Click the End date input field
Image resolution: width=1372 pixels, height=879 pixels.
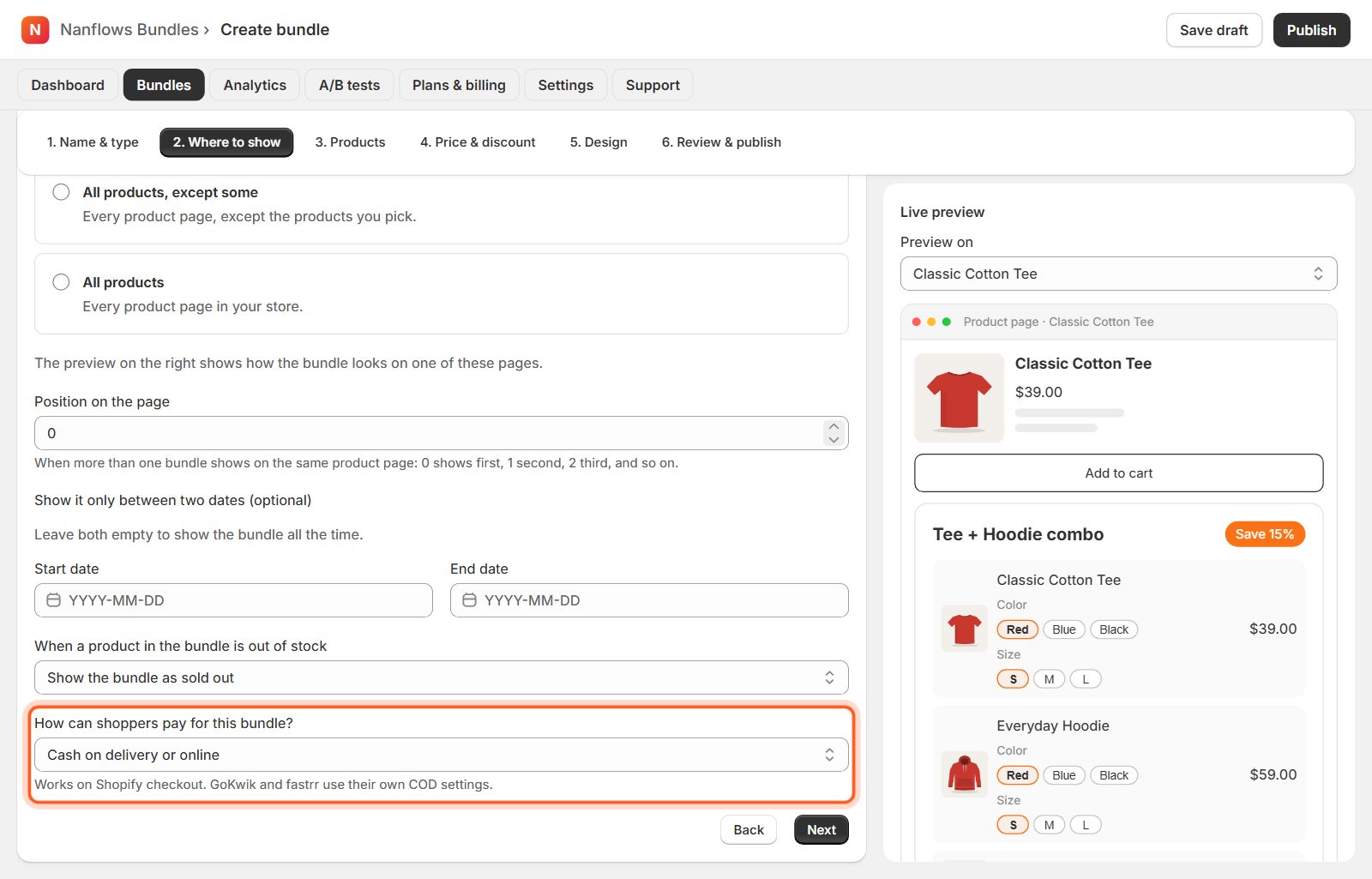click(649, 600)
